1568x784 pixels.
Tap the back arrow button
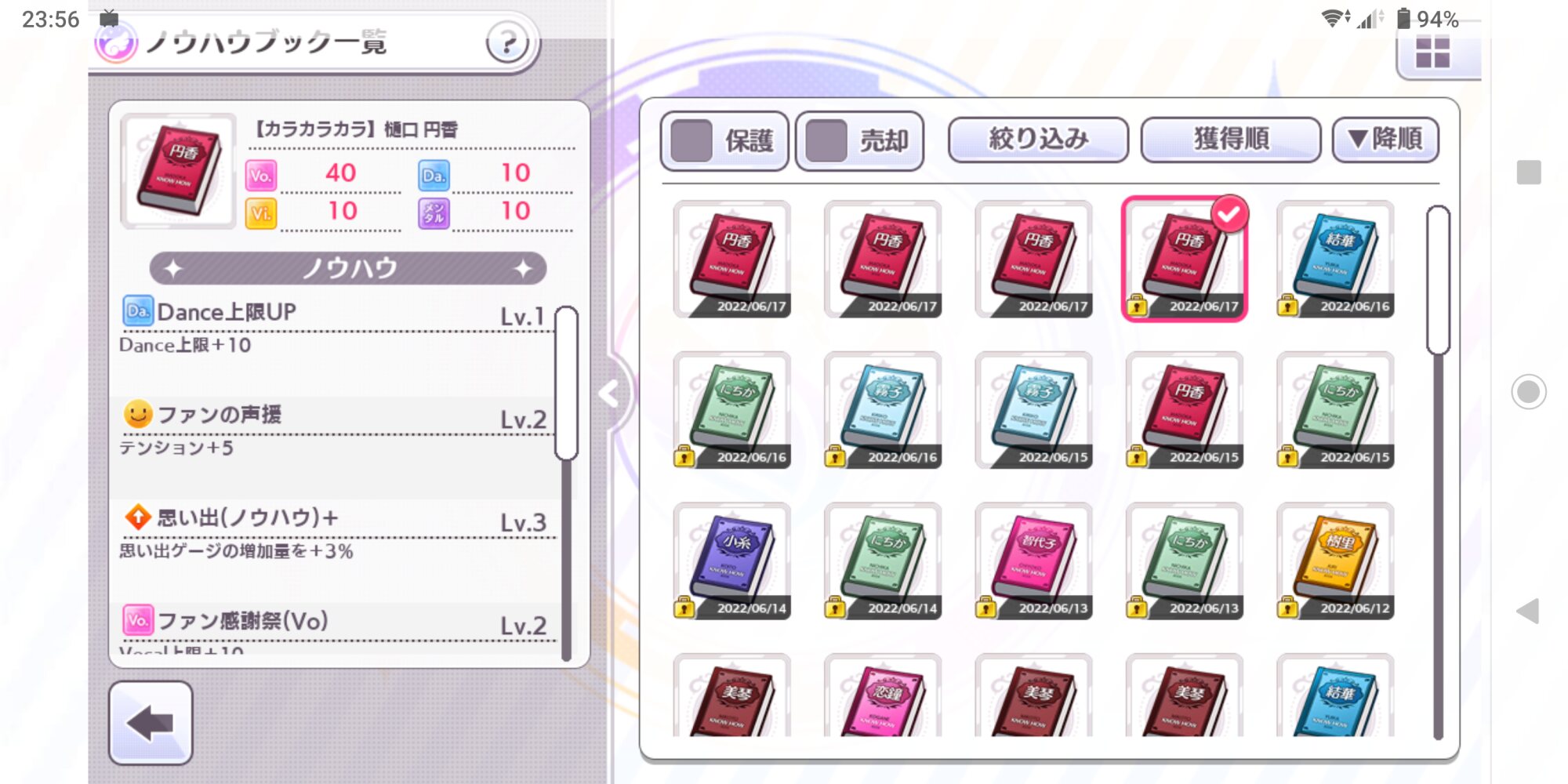pos(151,722)
